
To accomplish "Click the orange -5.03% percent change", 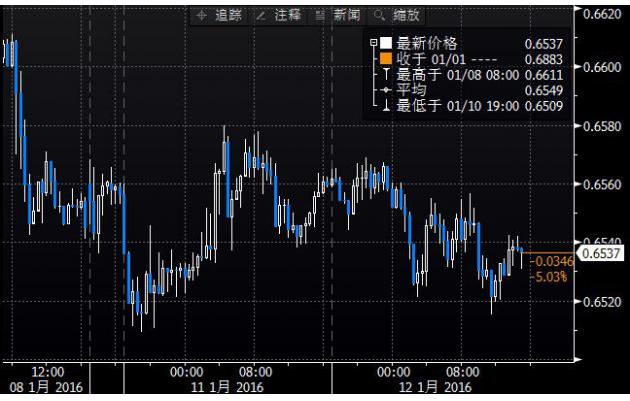I will tap(549, 277).
